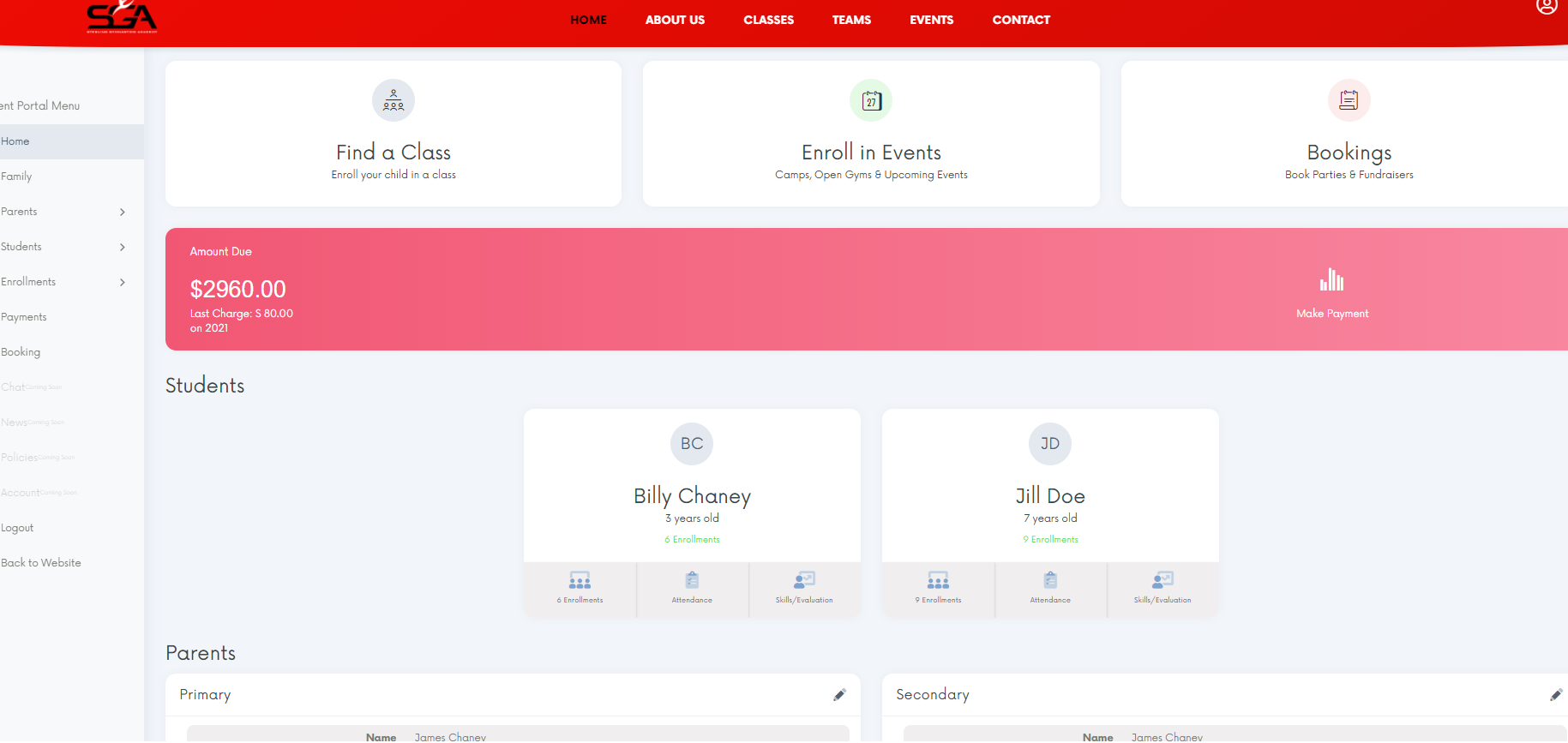
Task: Open the user account icon
Action: pos(1547,6)
